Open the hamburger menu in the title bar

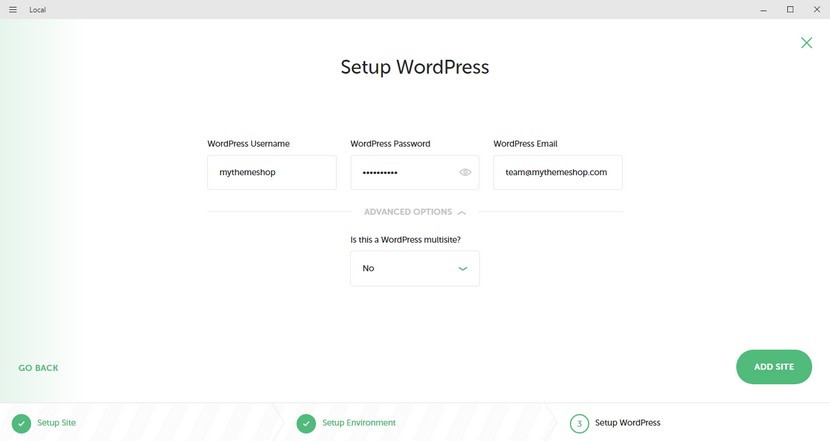click(x=13, y=10)
